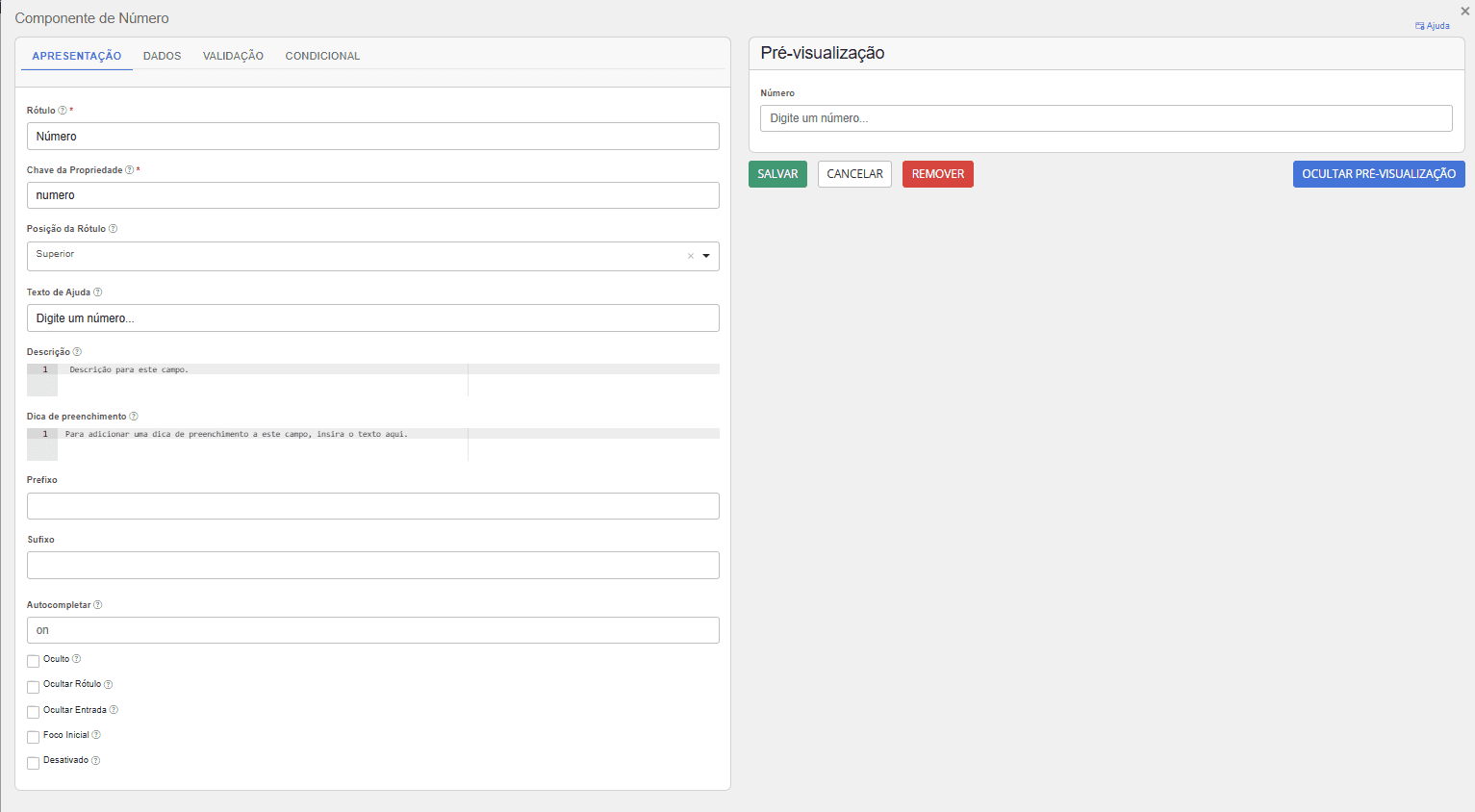Click the Autocompletar input field

[373, 630]
